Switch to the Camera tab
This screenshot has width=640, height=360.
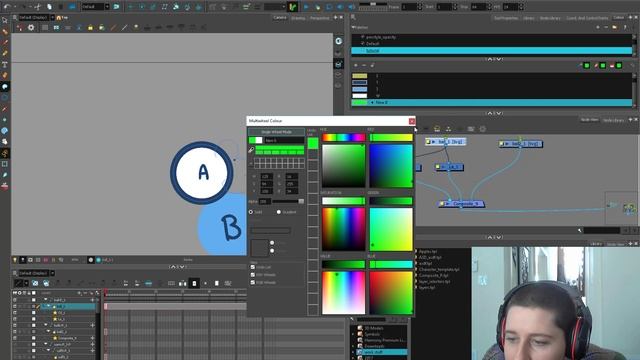pyautogui.click(x=280, y=18)
